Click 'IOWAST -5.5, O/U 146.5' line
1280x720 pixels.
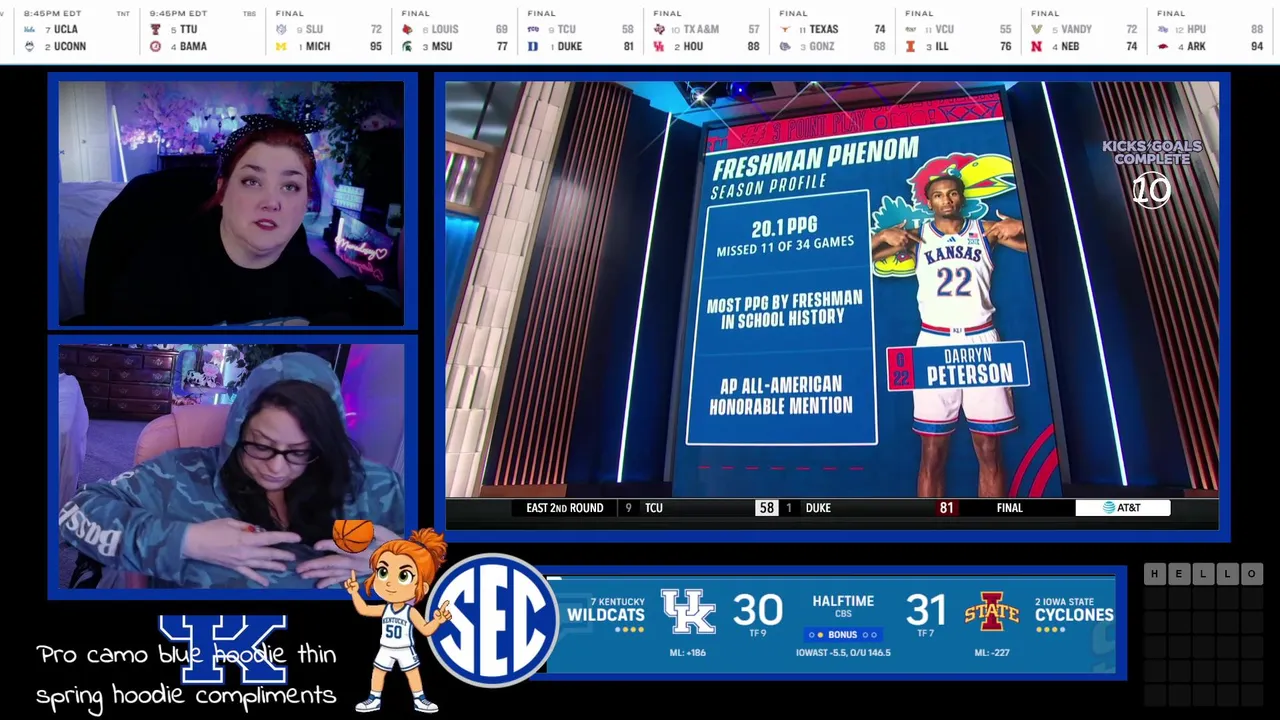(843, 653)
